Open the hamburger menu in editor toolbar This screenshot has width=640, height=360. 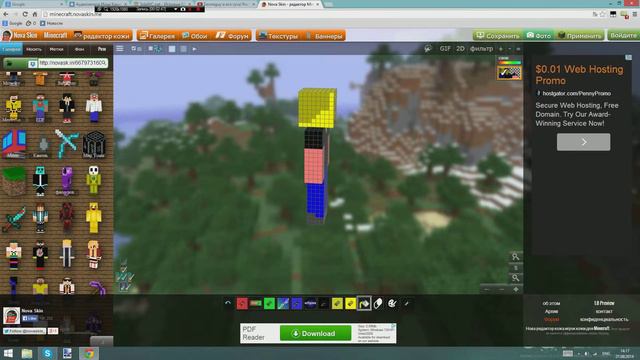120,49
